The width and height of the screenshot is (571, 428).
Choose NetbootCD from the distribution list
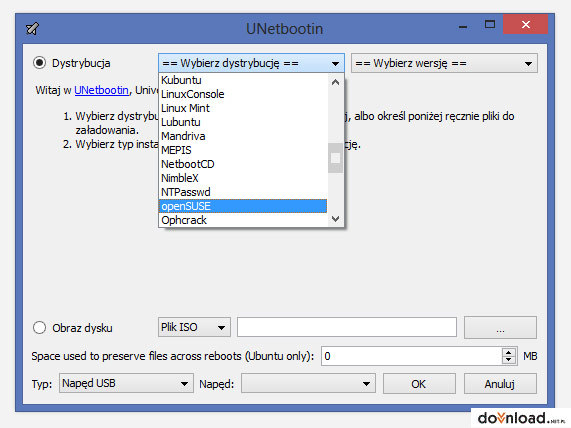point(243,164)
